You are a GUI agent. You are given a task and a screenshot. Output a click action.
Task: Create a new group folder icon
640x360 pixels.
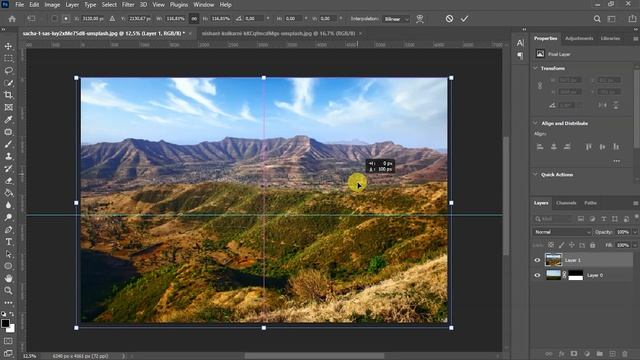point(599,353)
